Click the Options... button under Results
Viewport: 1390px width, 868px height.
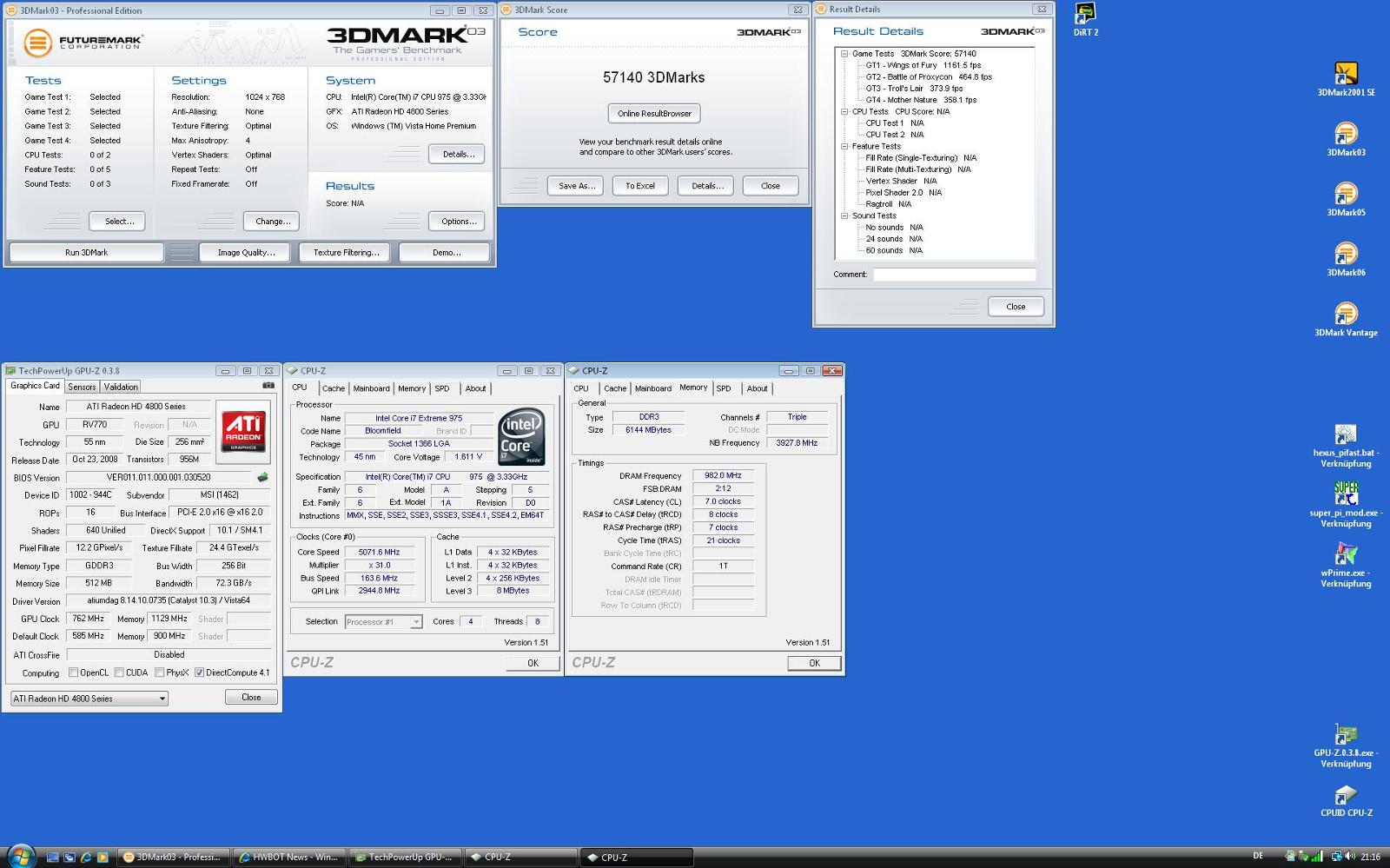point(458,222)
